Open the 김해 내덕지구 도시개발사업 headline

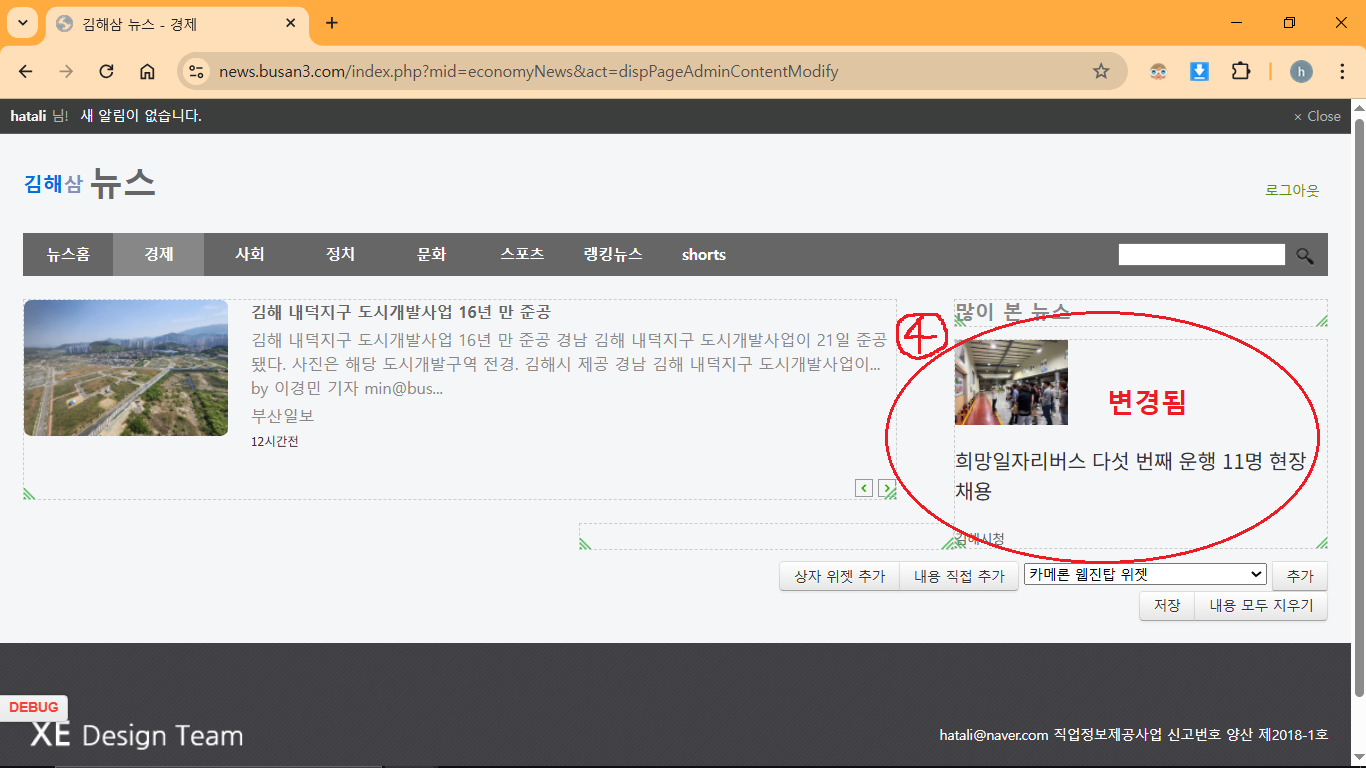pyautogui.click(x=401, y=312)
